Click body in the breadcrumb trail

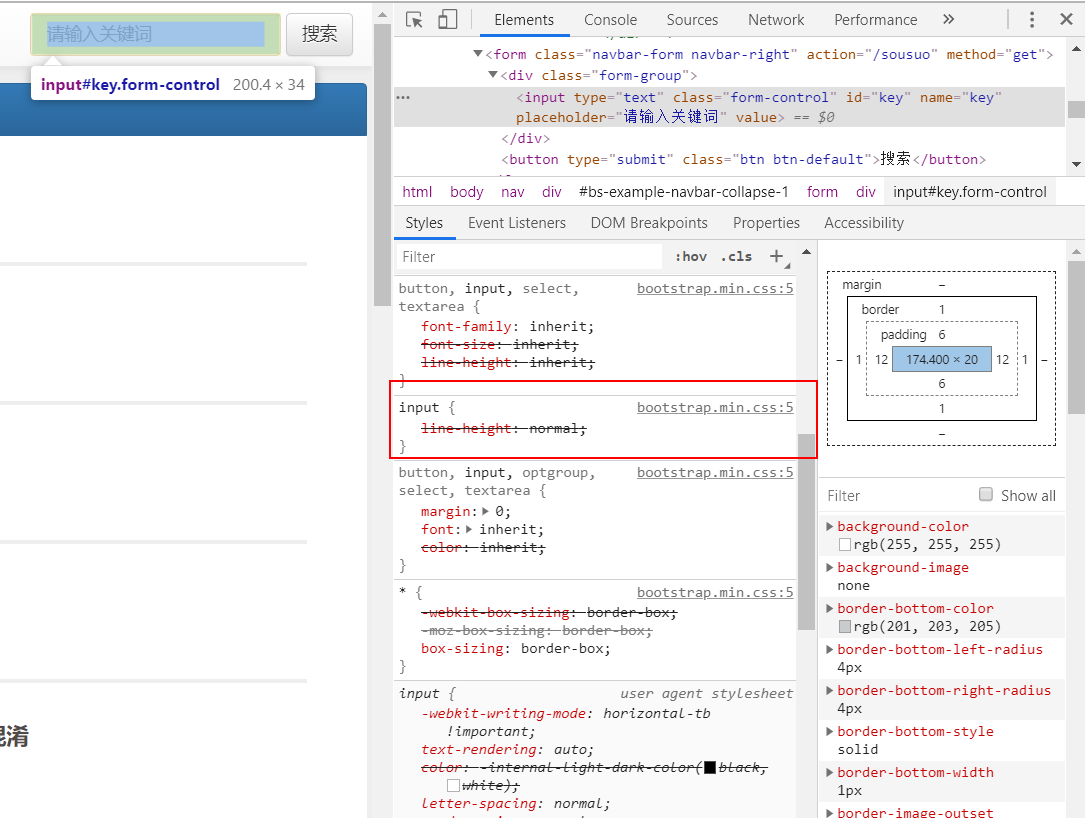(466, 192)
